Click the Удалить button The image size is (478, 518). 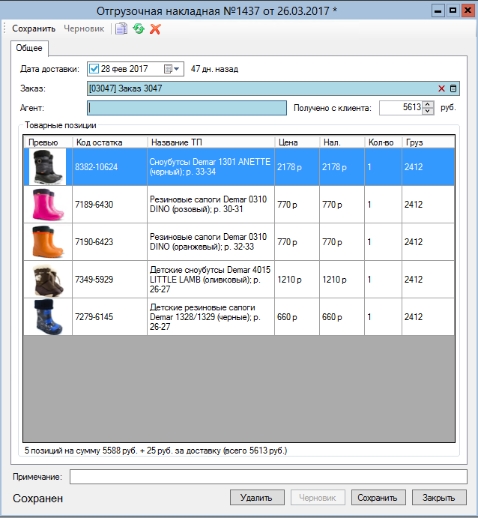coord(257,498)
